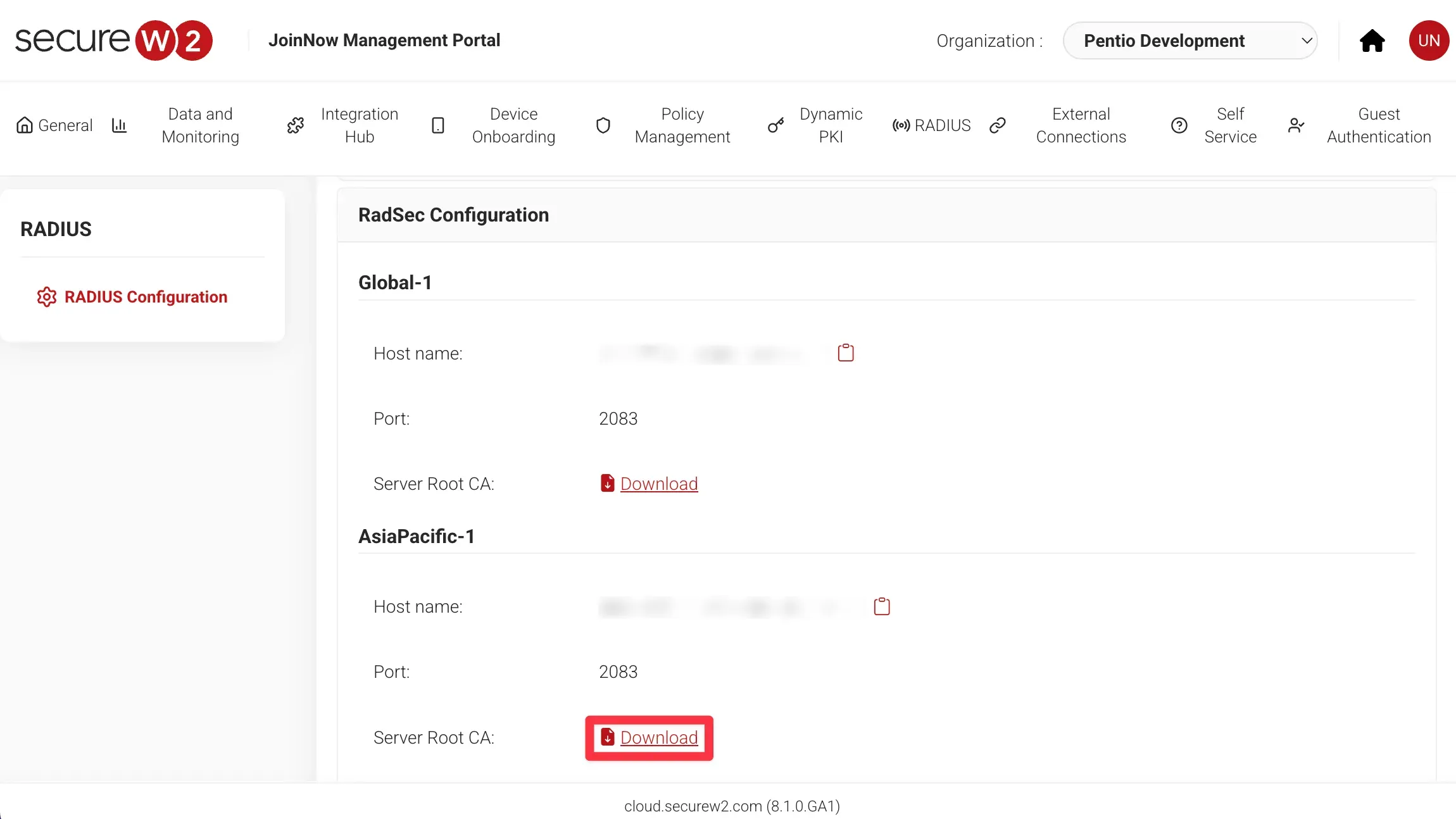1456x819 pixels.
Task: Download the Global-1 Server Root CA
Action: [658, 484]
